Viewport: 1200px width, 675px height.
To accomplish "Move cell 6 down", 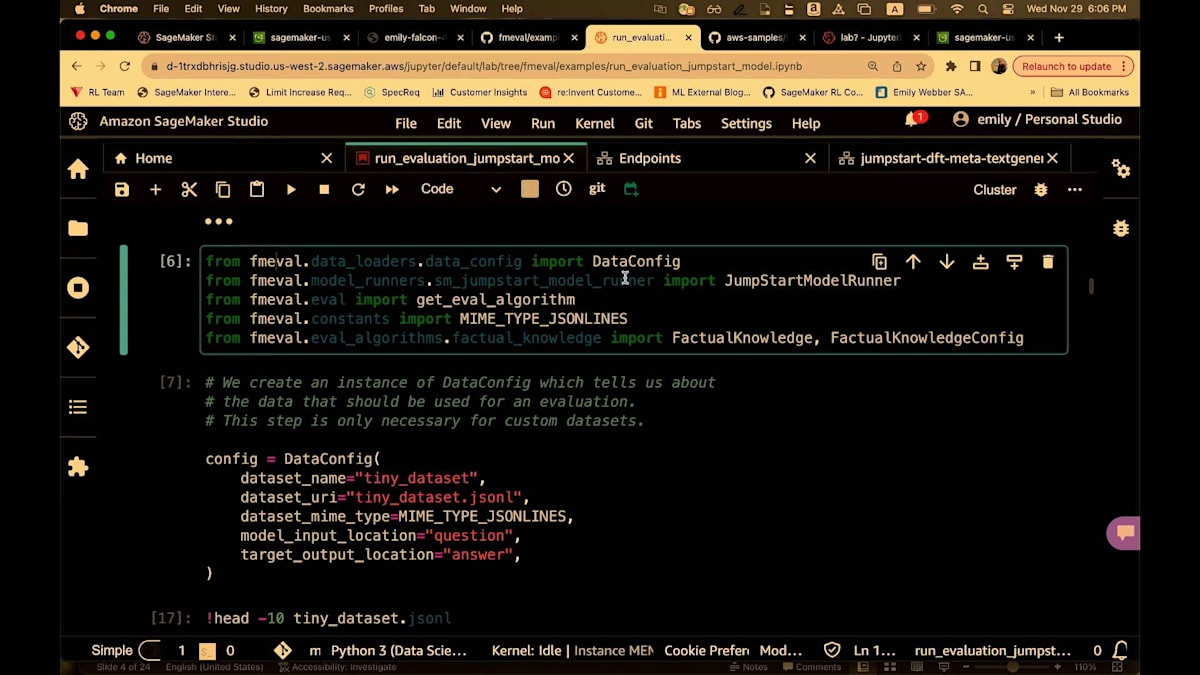I will [947, 262].
